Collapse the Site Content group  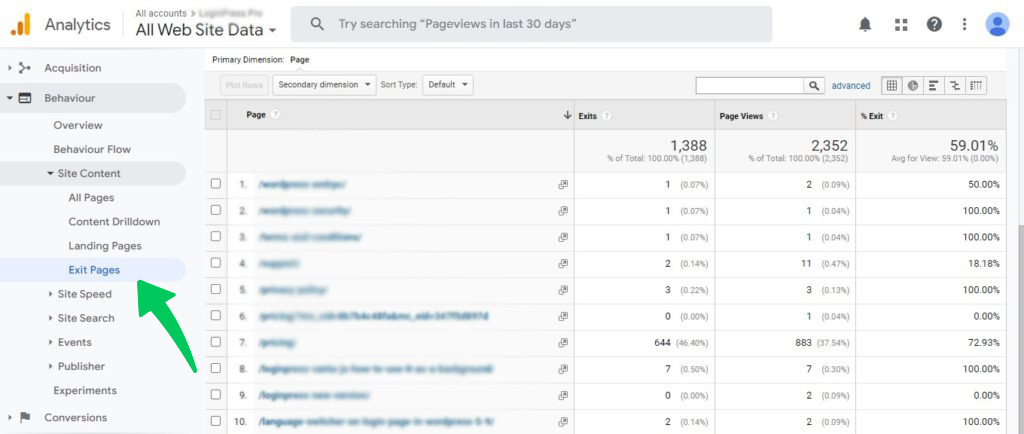(50, 174)
